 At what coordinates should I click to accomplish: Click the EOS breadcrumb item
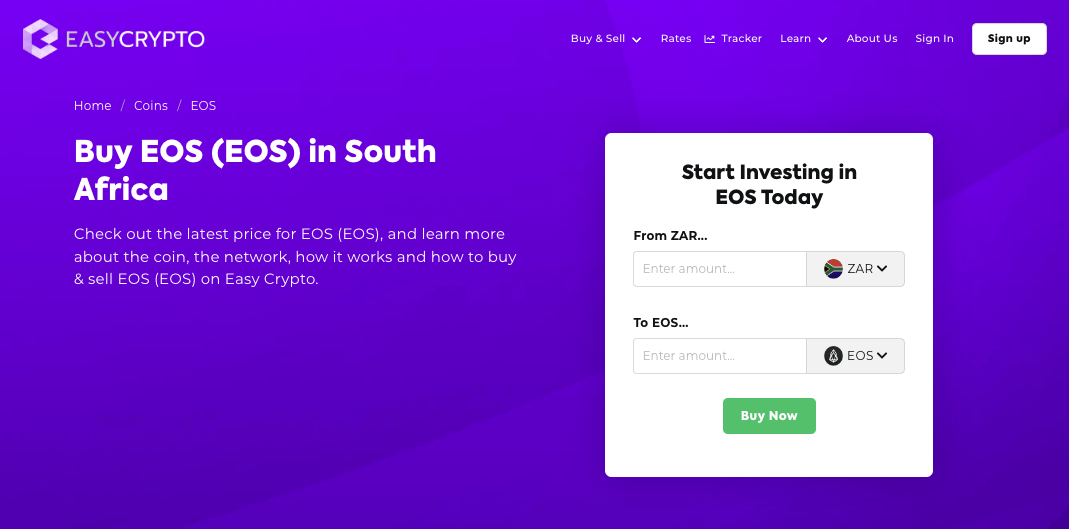pos(203,106)
